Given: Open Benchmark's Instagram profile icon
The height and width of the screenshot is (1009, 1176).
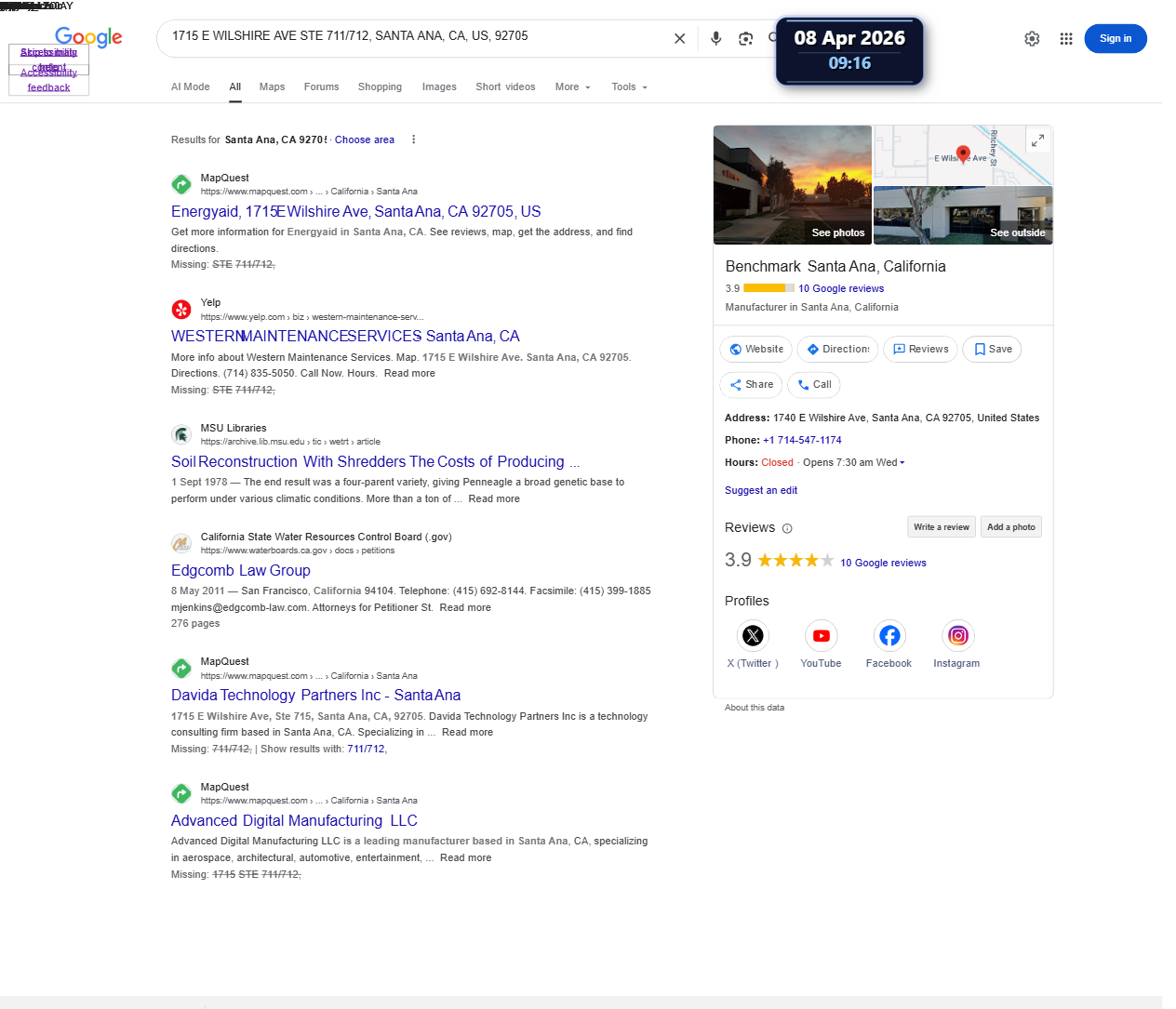Looking at the screenshot, I should coord(957,636).
